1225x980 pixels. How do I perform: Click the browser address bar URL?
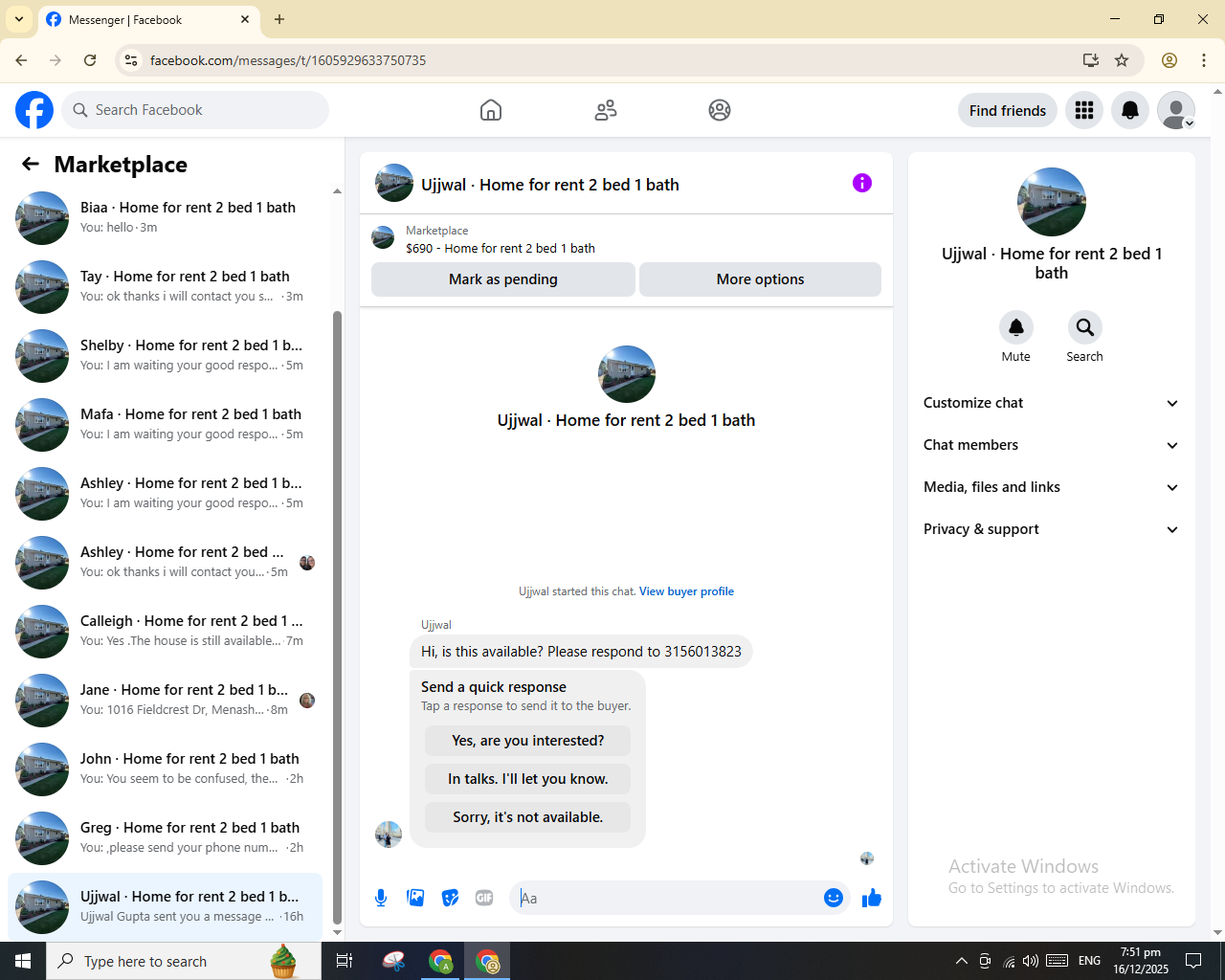[288, 60]
